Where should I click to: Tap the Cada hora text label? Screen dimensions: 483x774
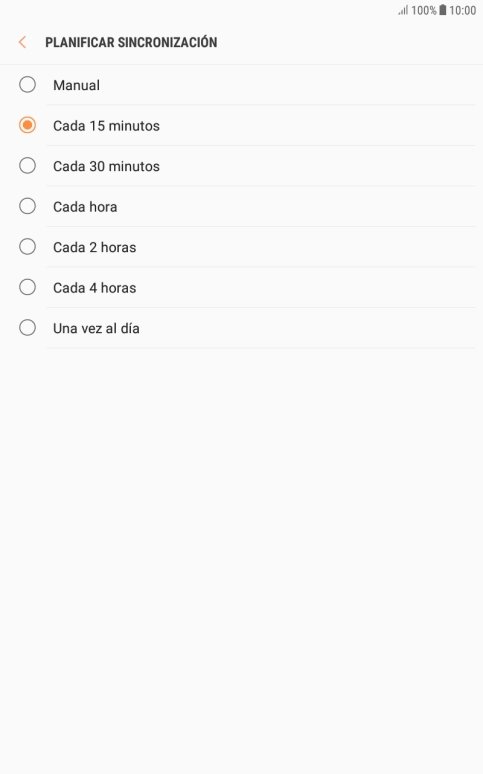(85, 207)
